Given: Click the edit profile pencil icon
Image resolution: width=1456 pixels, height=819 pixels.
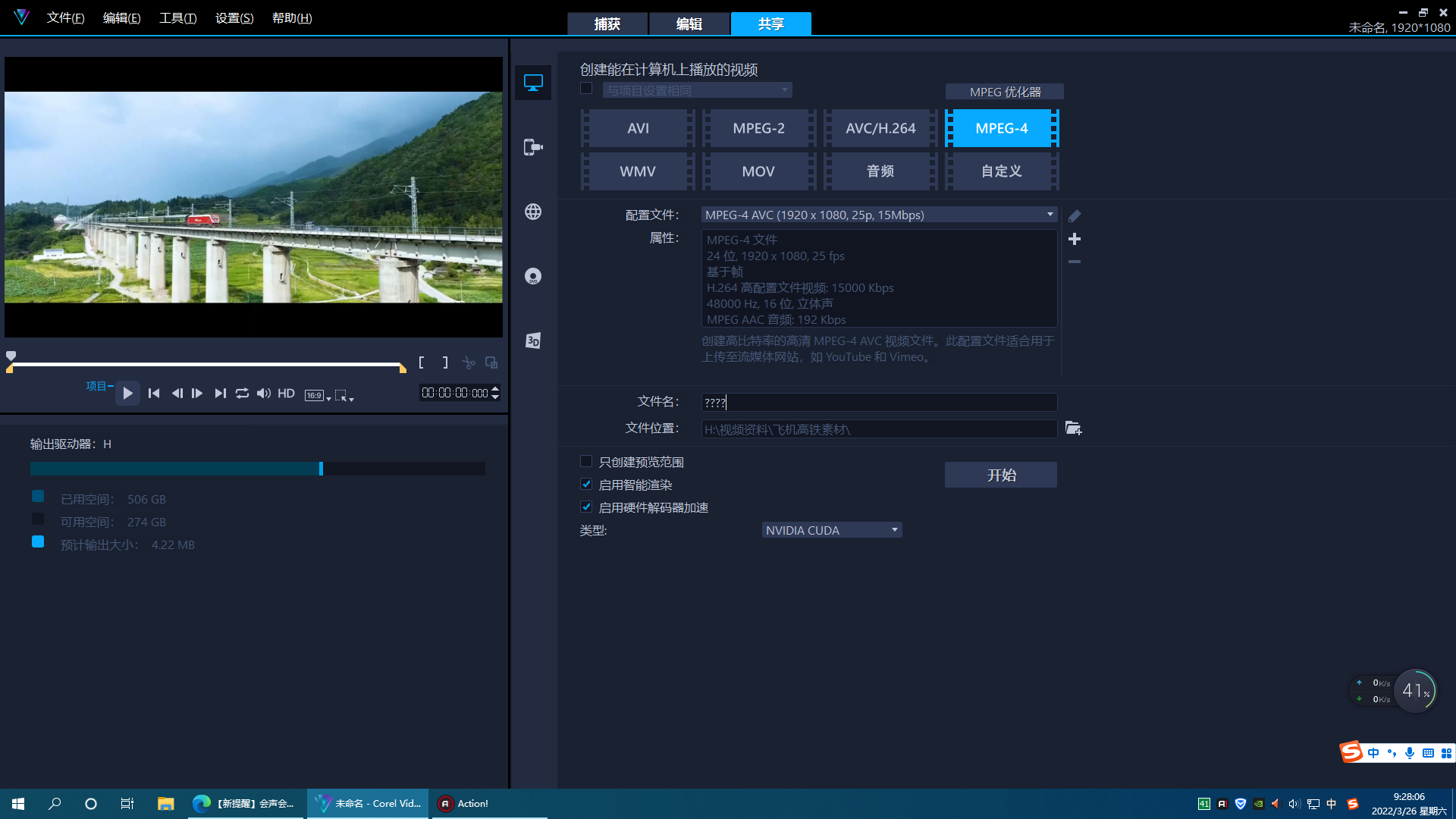Looking at the screenshot, I should pos(1074,215).
